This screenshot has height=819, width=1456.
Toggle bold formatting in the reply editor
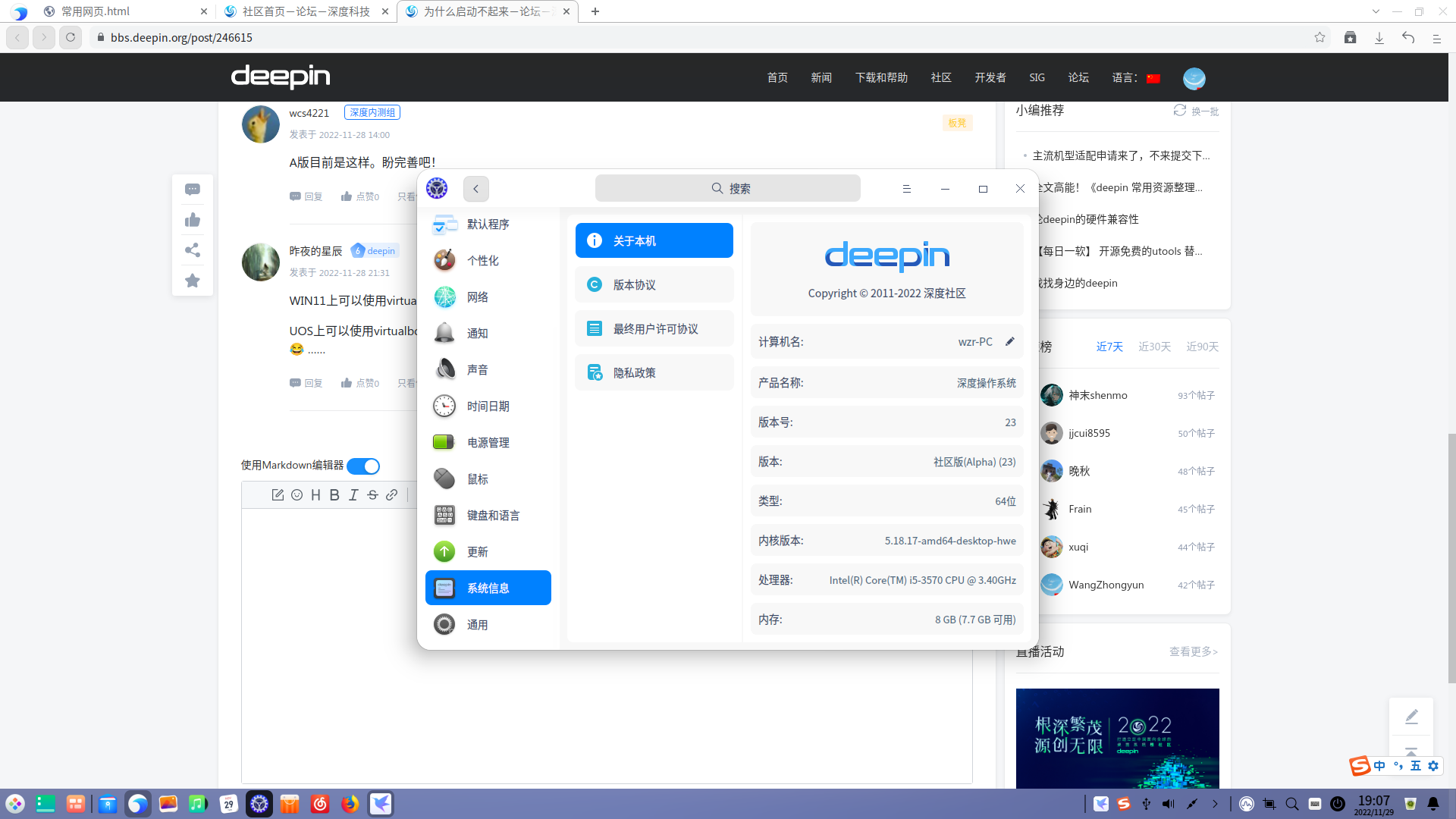334,494
